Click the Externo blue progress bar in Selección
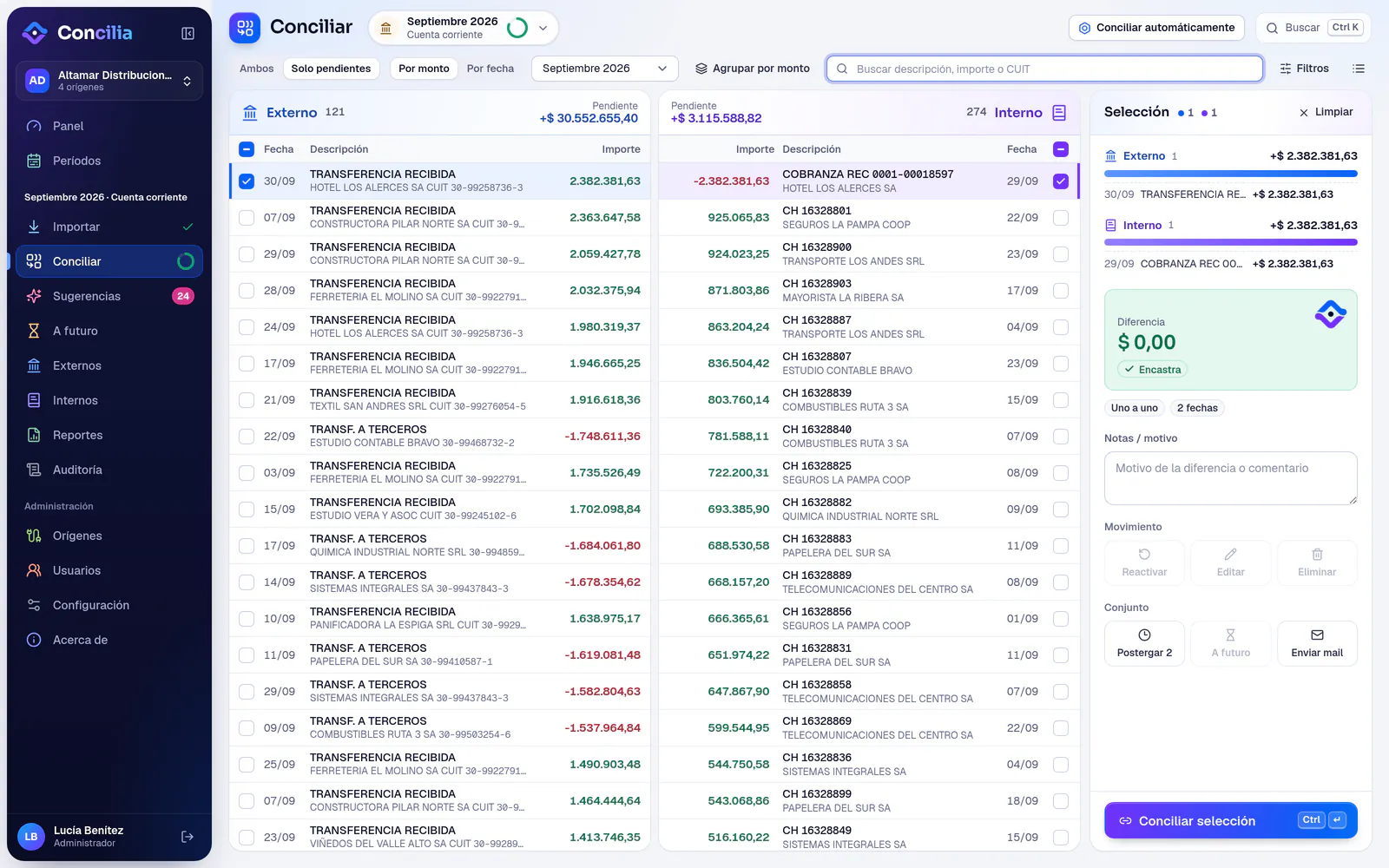The image size is (1389, 868). point(1230,174)
